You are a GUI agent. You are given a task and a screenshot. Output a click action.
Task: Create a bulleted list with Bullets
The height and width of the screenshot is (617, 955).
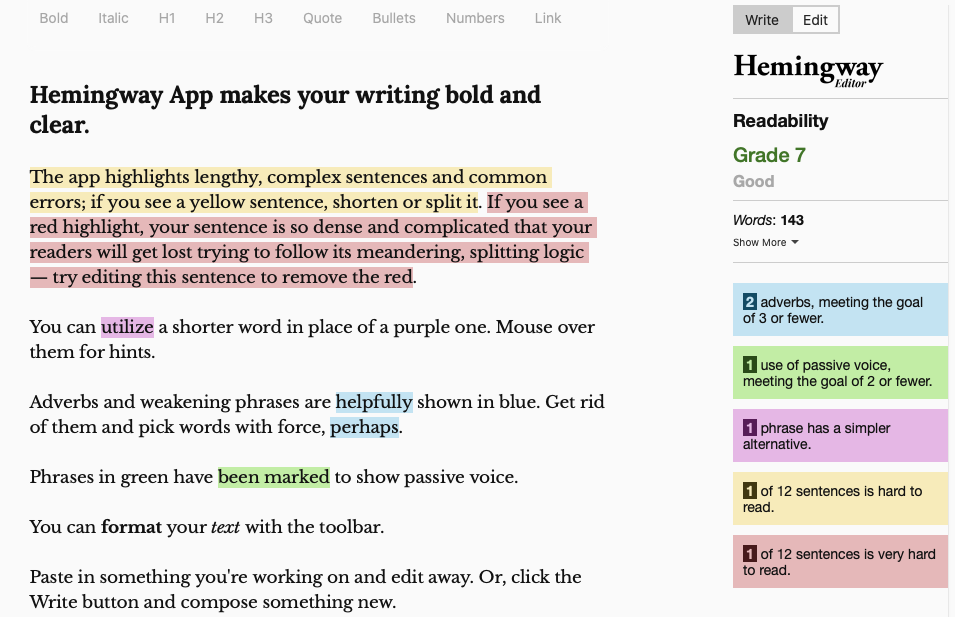point(394,18)
